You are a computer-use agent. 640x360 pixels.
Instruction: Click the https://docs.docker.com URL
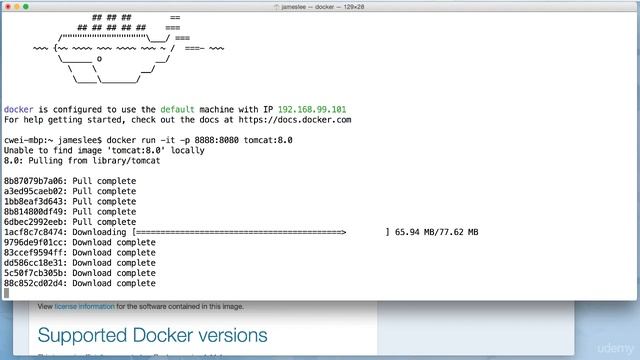[295, 120]
